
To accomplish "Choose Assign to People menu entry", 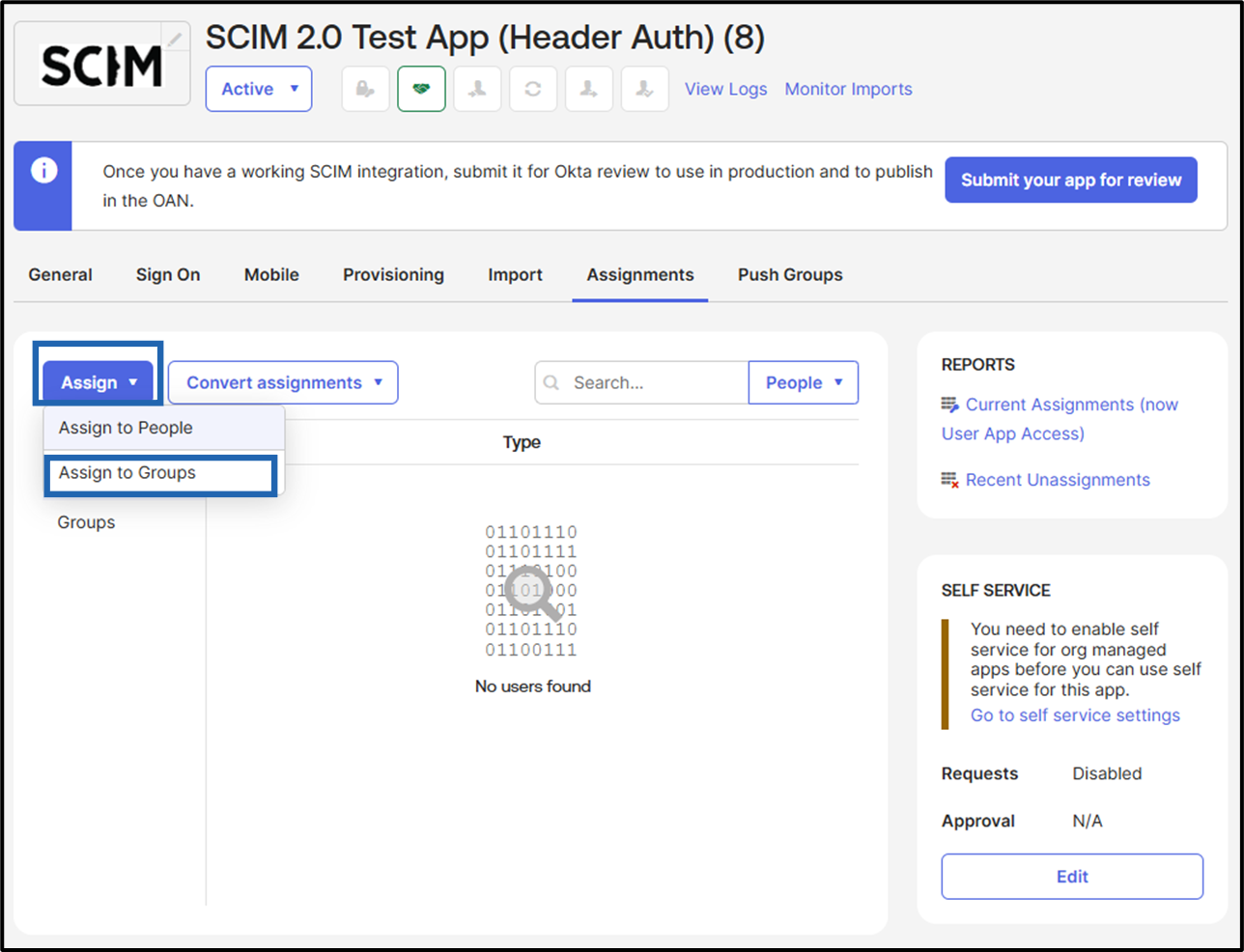I will click(164, 428).
